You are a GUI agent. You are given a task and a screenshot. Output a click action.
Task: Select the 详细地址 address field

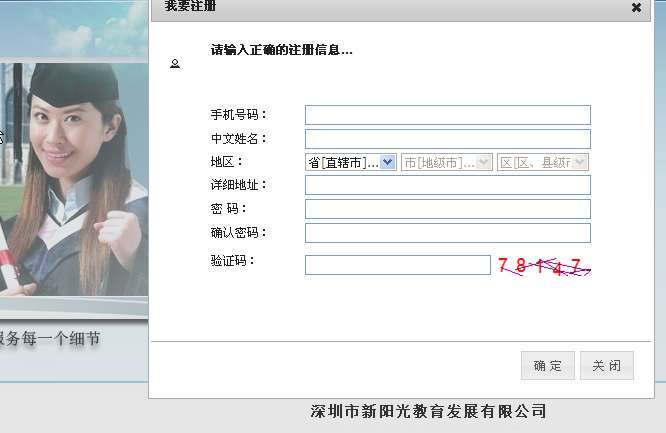pyautogui.click(x=447, y=185)
